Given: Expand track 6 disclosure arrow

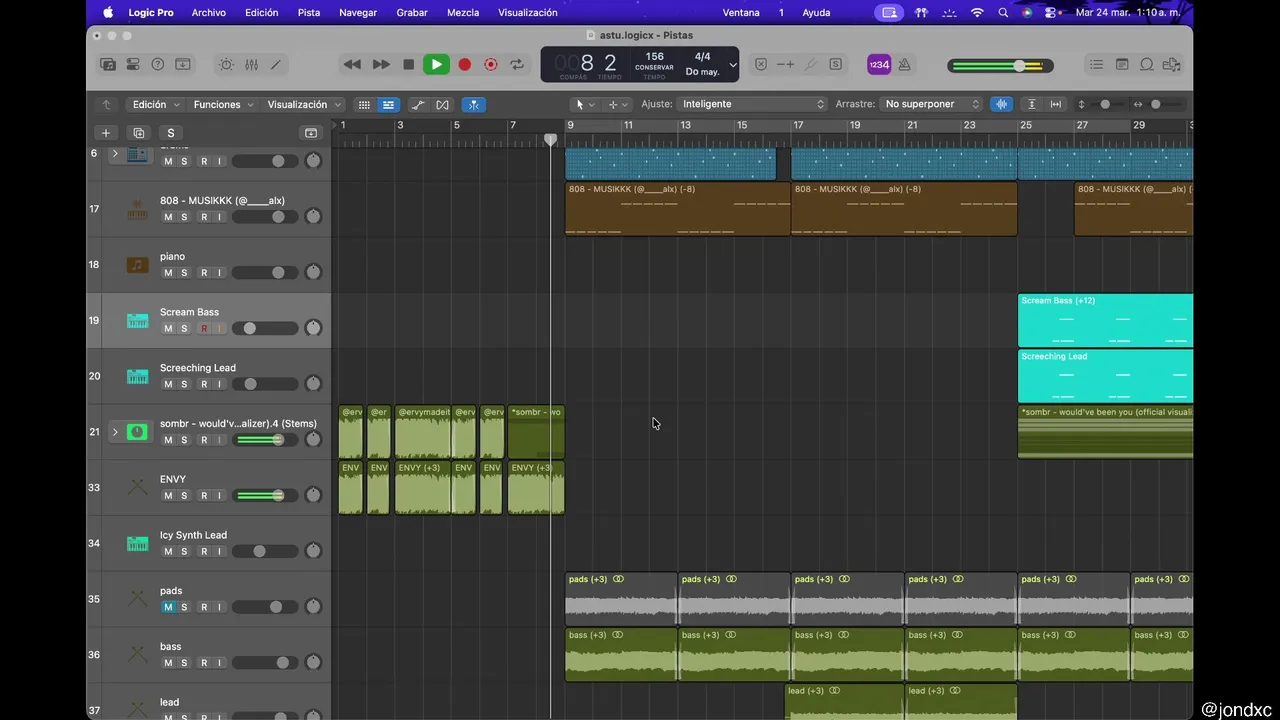Looking at the screenshot, I should (114, 154).
